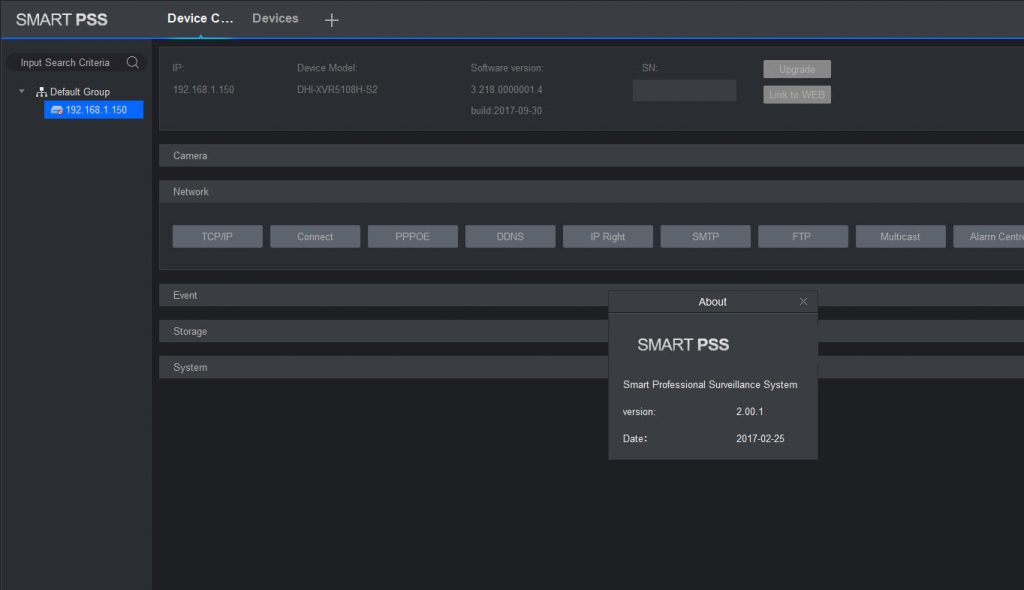The height and width of the screenshot is (590, 1024).
Task: Click the IP value 192.168.1.150 in device info
Action: pyautogui.click(x=203, y=90)
